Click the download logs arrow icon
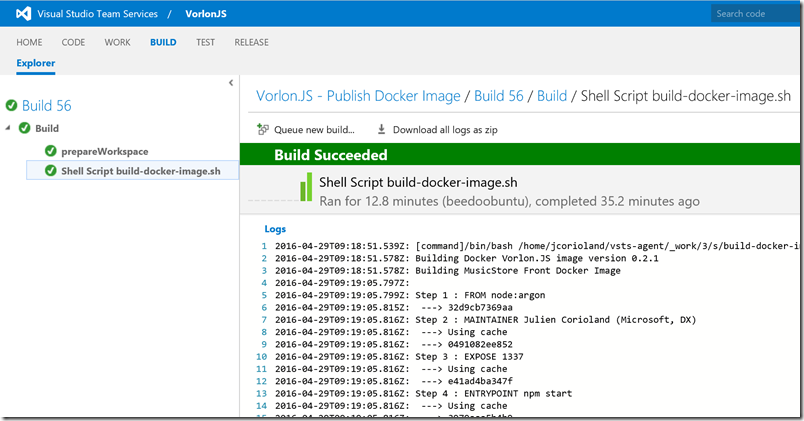The width and height of the screenshot is (804, 421). tap(381, 129)
